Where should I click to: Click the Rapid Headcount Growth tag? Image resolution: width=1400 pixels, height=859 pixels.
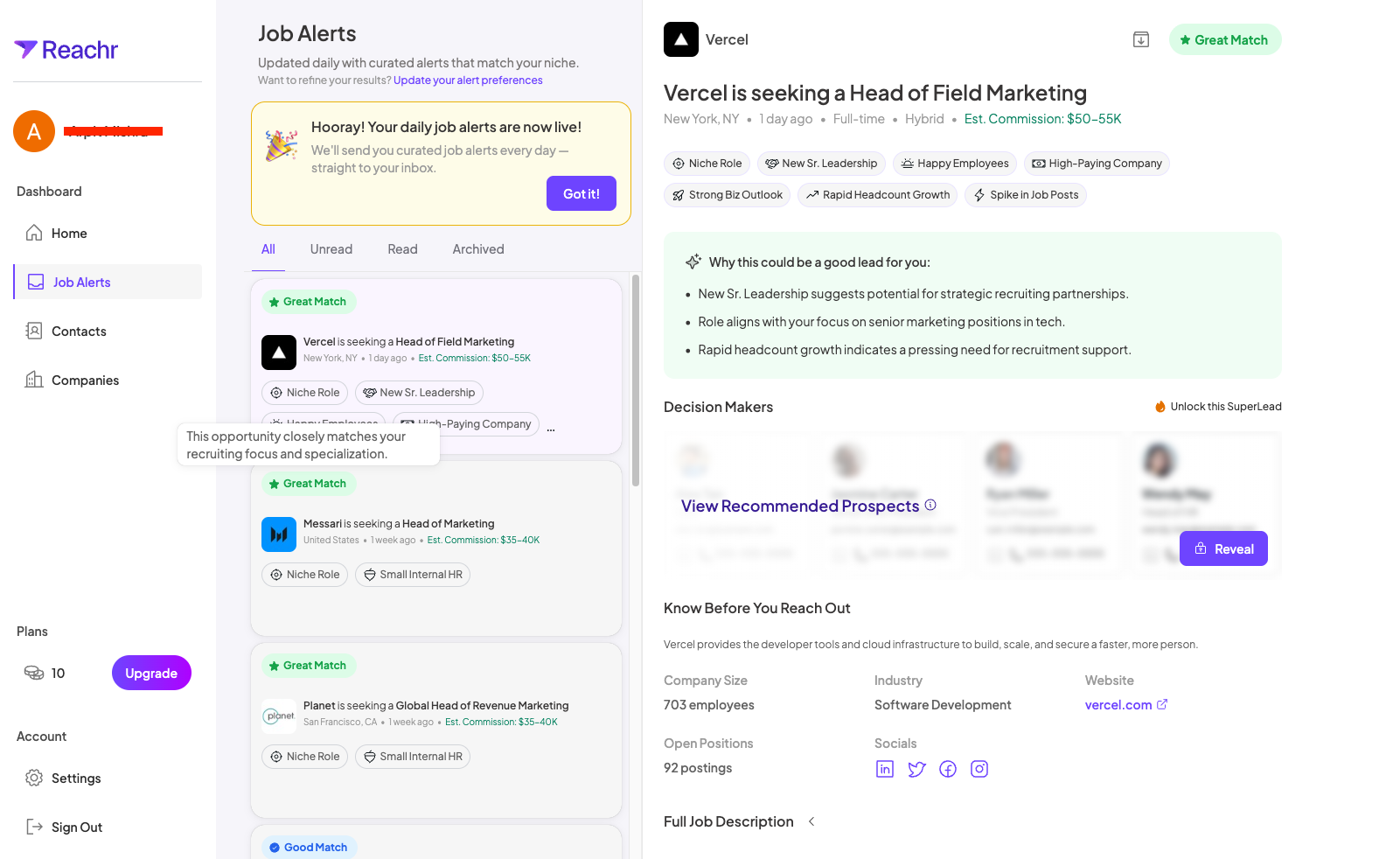pos(878,195)
